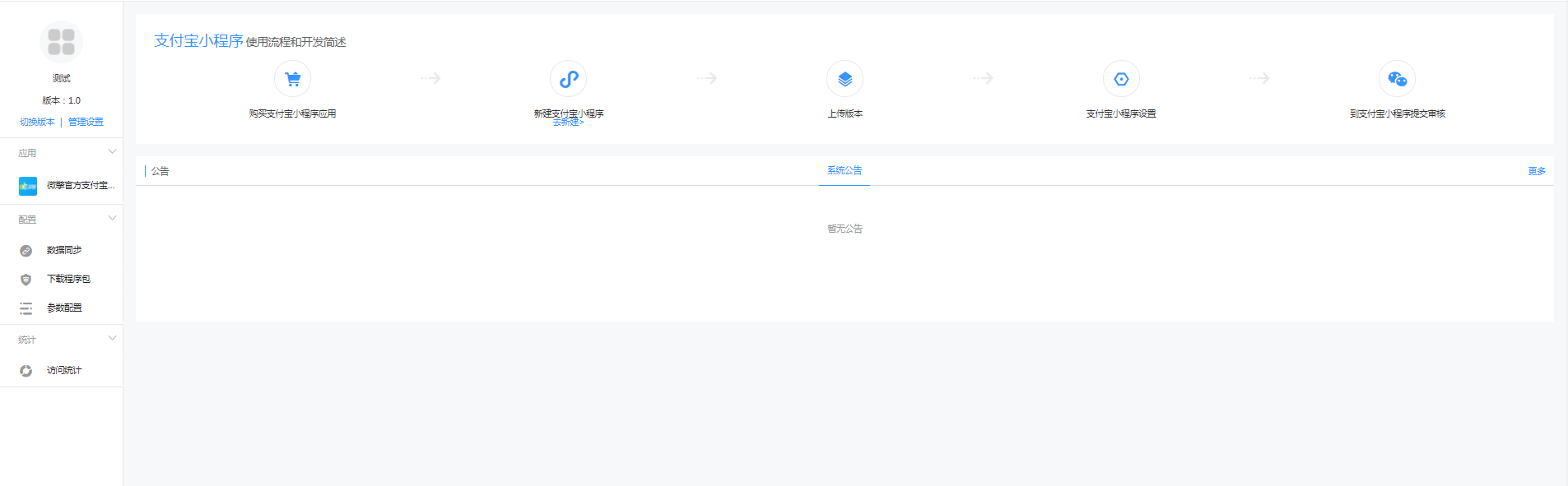This screenshot has width=1568, height=486.
Task: Click the 下载程序包 shield icon
Action: click(26, 280)
